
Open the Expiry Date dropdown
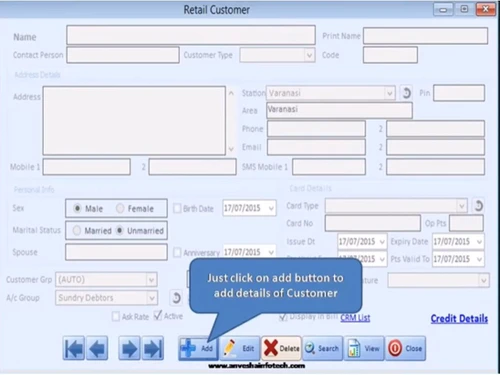[x=480, y=242]
